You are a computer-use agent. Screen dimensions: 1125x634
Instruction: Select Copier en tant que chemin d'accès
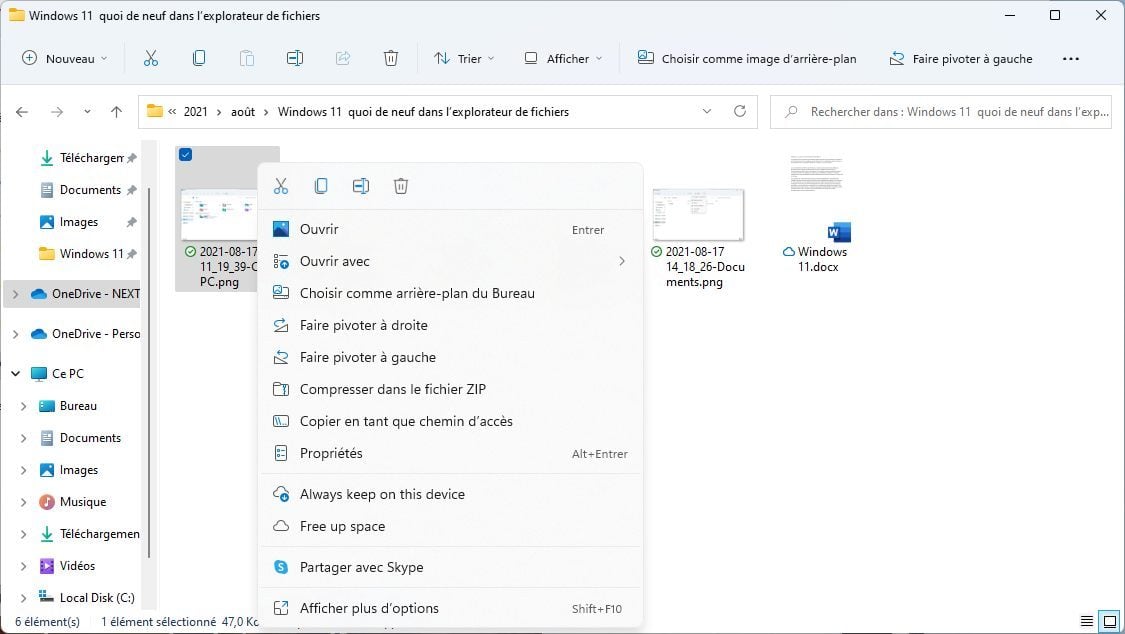coord(451,422)
